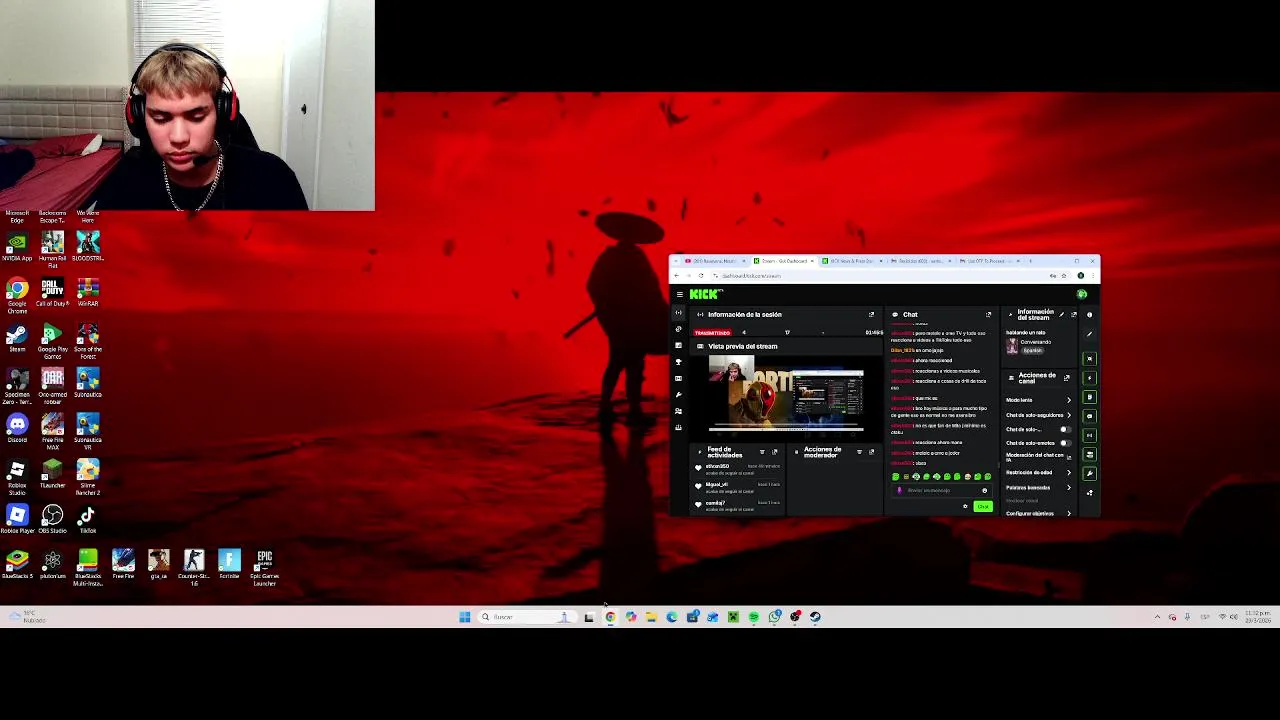The width and height of the screenshot is (1280, 720).
Task: Filter the Acciones de moderador panel
Action: tap(859, 452)
